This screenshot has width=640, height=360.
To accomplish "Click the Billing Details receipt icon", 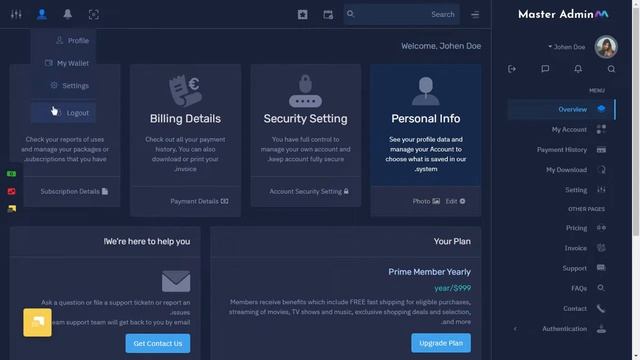I will 185,90.
